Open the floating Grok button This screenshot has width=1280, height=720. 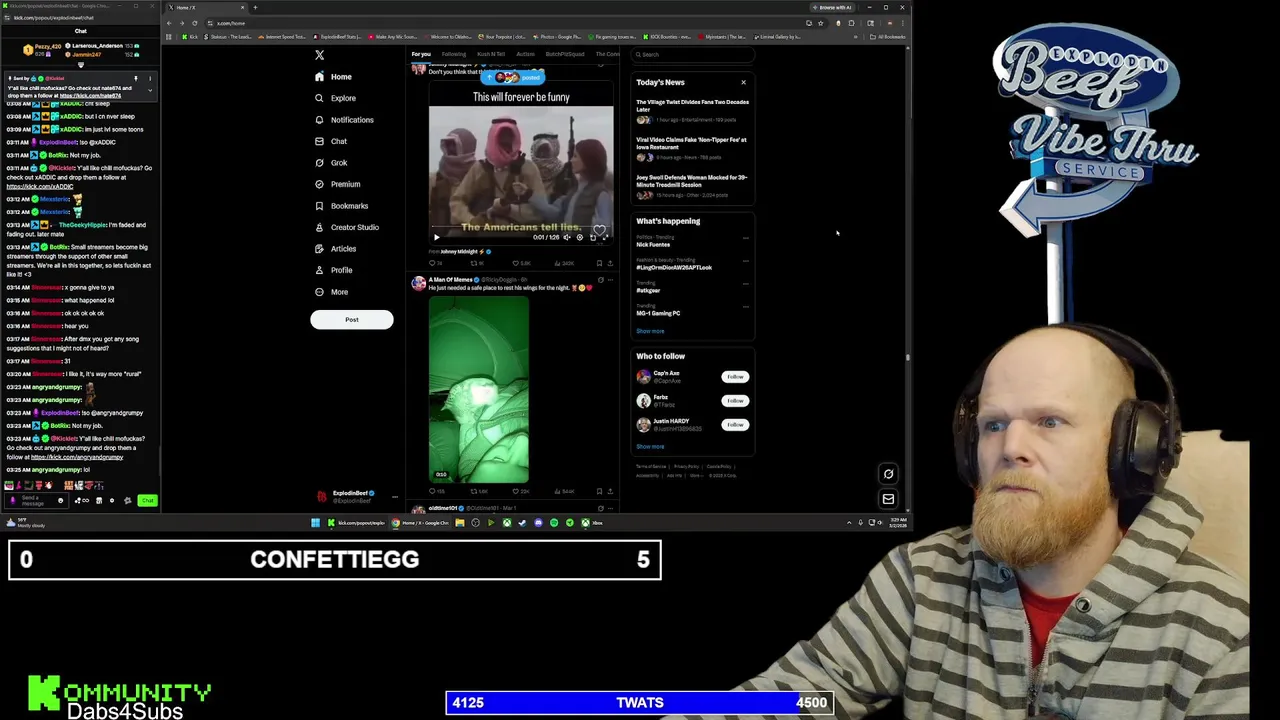[x=888, y=474]
